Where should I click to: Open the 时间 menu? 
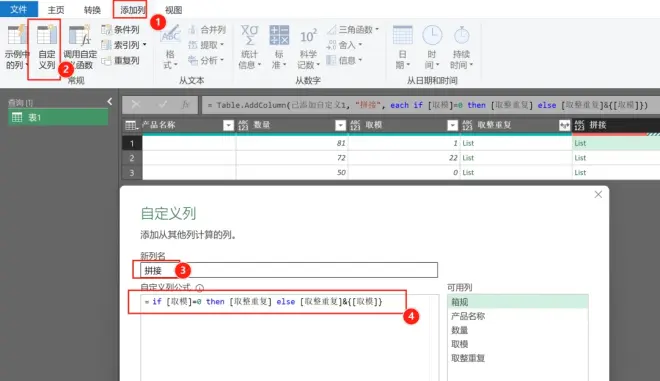tap(432, 47)
